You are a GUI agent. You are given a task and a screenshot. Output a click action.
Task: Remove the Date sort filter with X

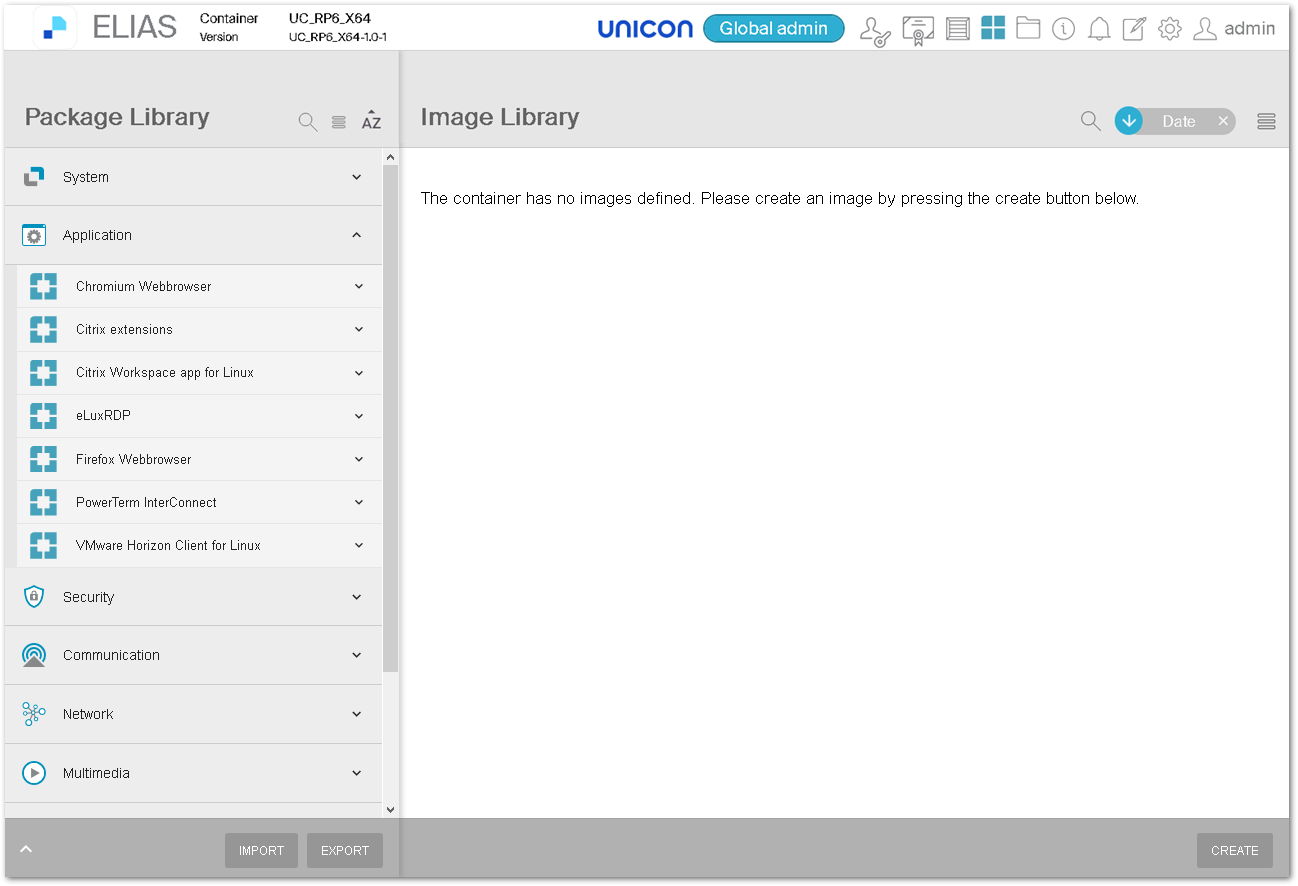pos(1223,121)
